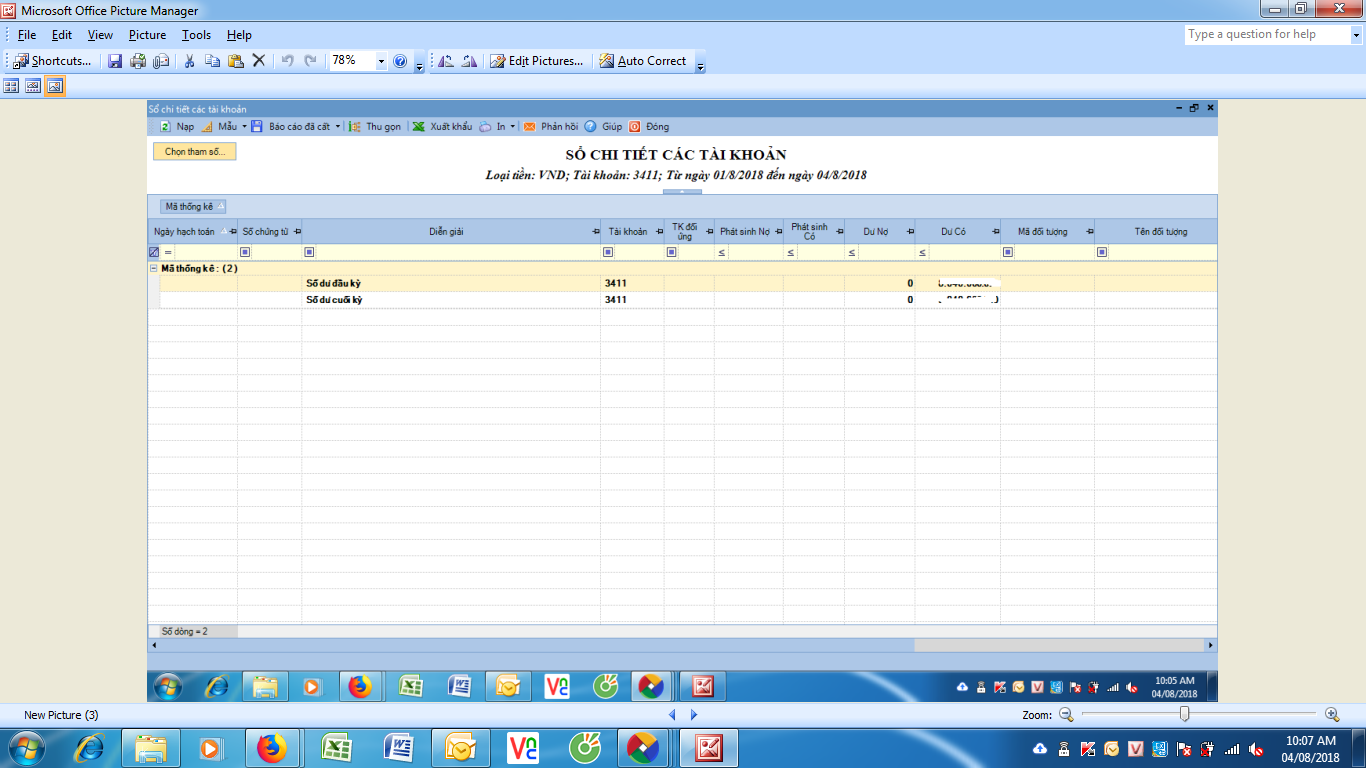Go to the next picture arrow
Screen dimensions: 1366x768
tap(693, 715)
